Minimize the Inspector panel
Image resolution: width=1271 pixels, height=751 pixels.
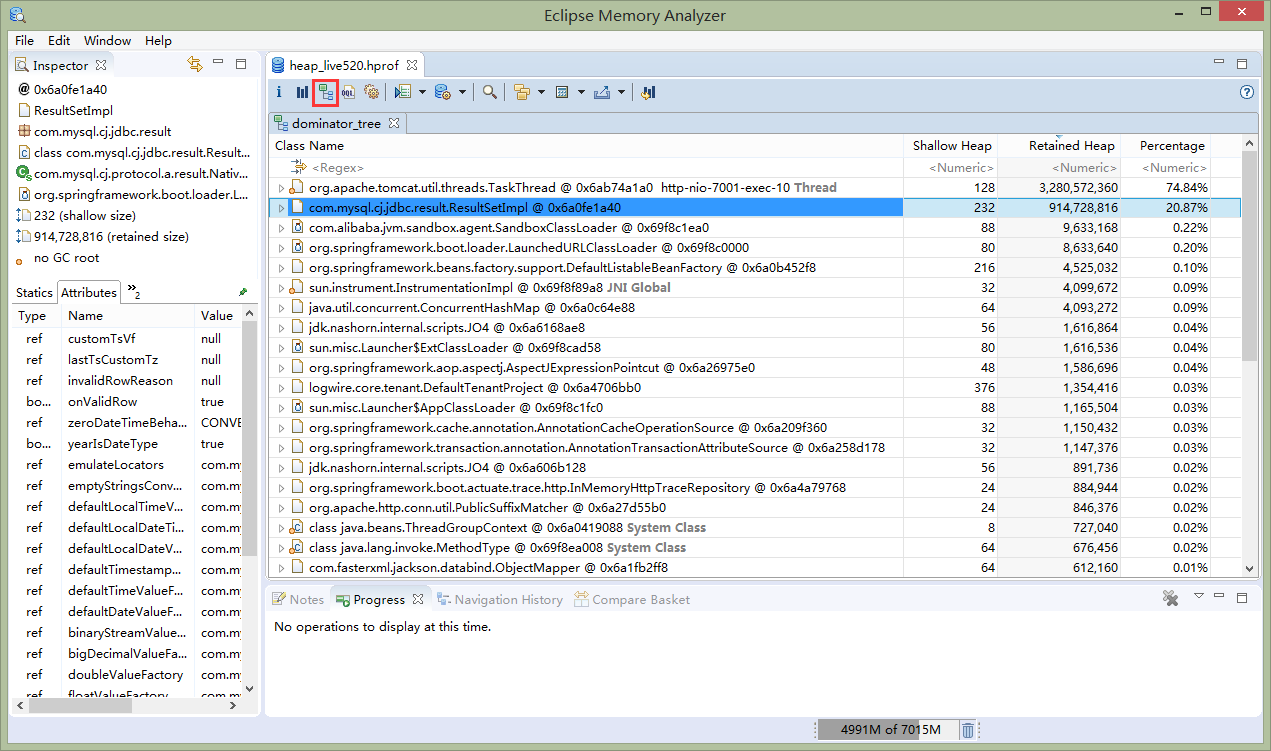click(x=219, y=63)
